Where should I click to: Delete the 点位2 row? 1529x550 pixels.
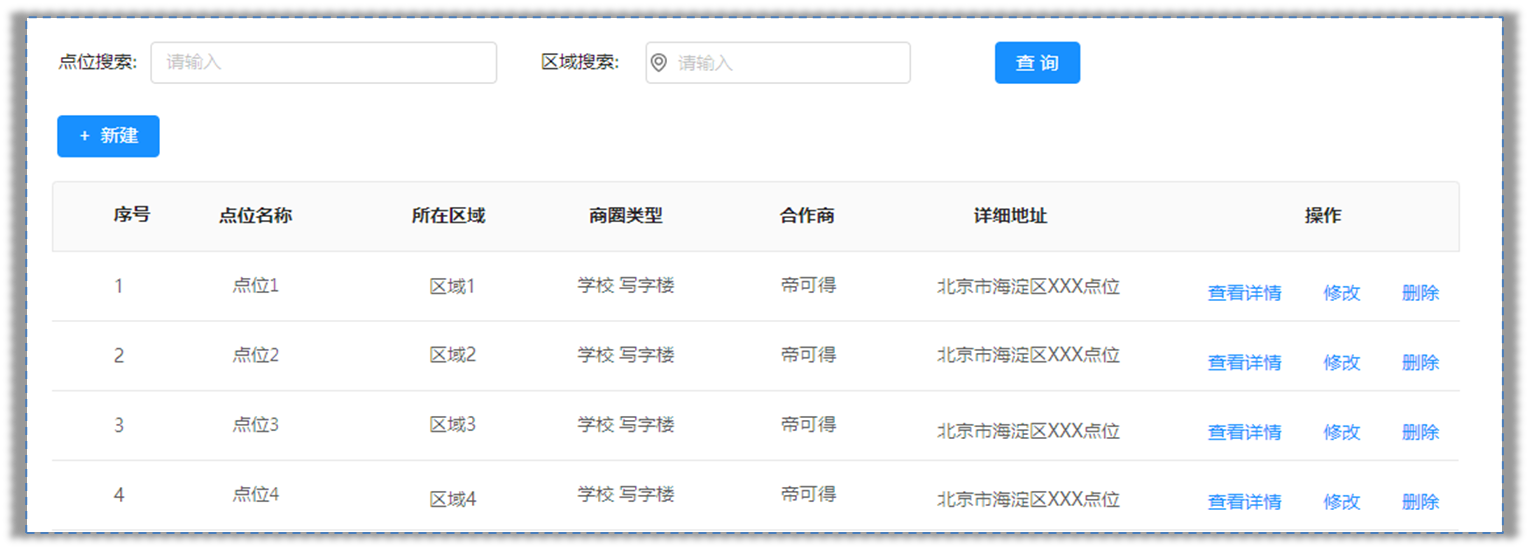1420,363
